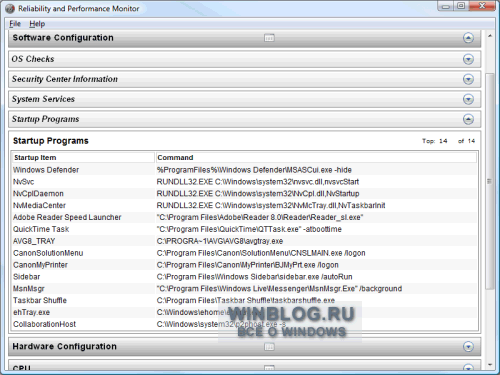Select the QuickTime Task startup item
500x375 pixels.
[41, 229]
